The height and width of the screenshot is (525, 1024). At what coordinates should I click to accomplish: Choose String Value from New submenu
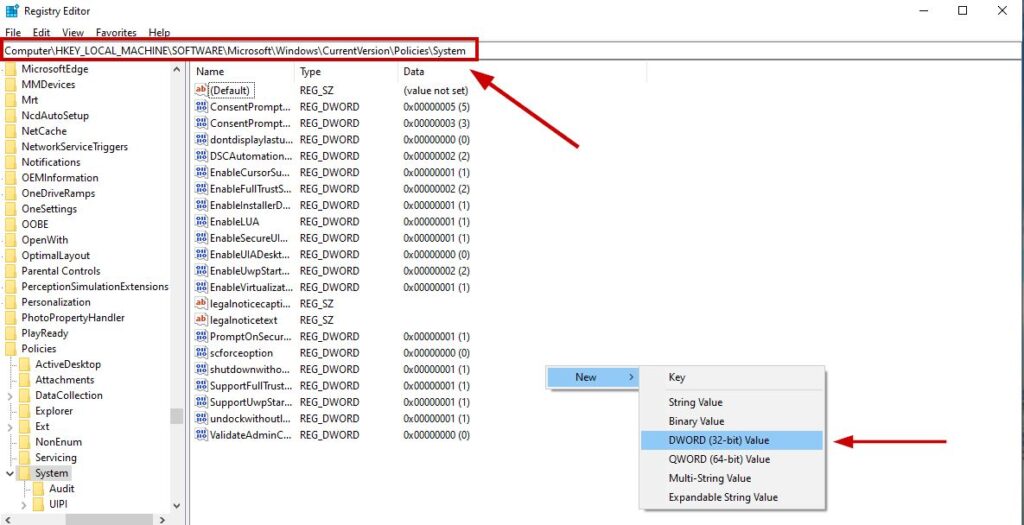[x=732, y=402]
